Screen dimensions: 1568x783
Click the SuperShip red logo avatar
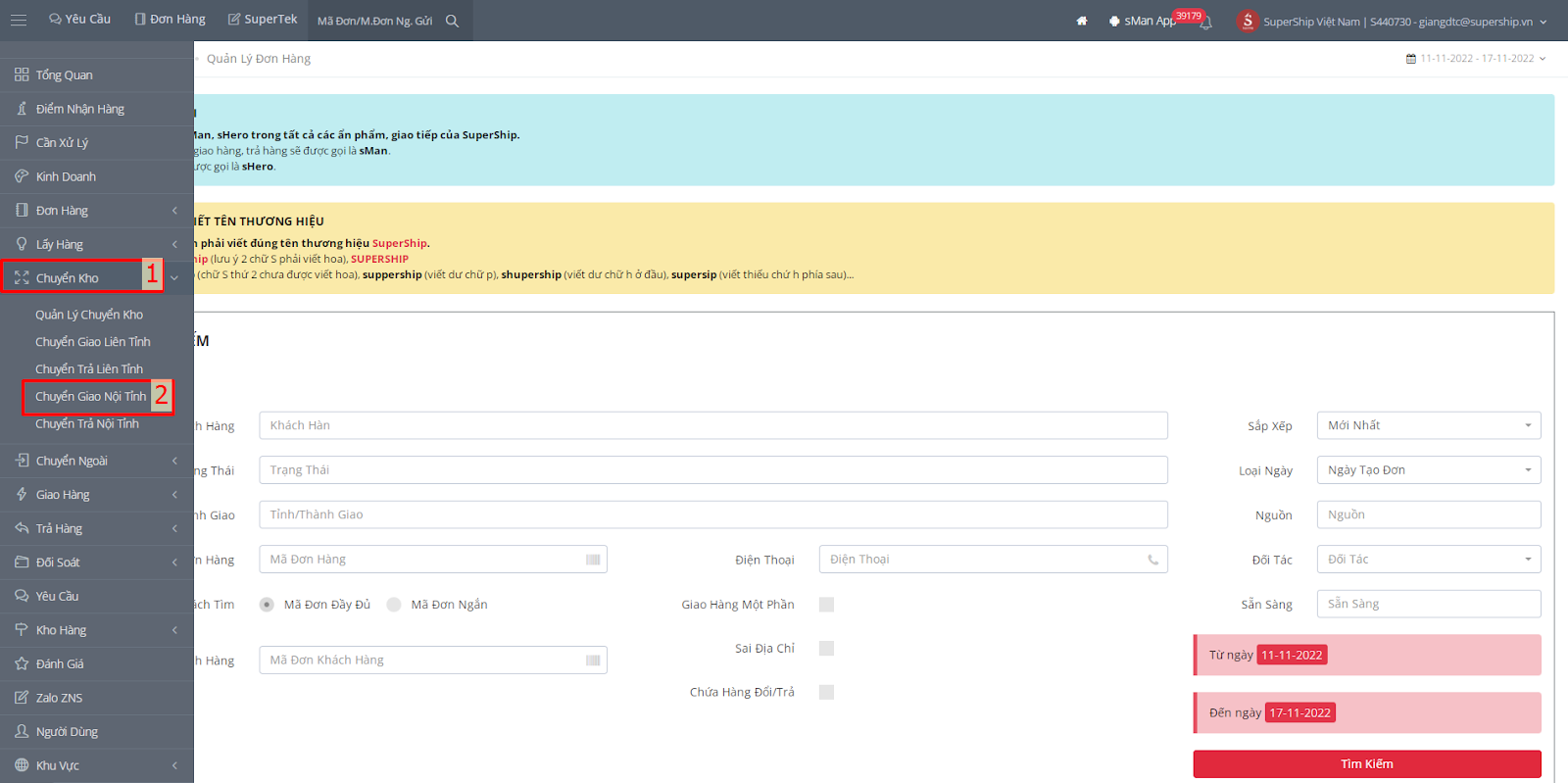point(1247,21)
